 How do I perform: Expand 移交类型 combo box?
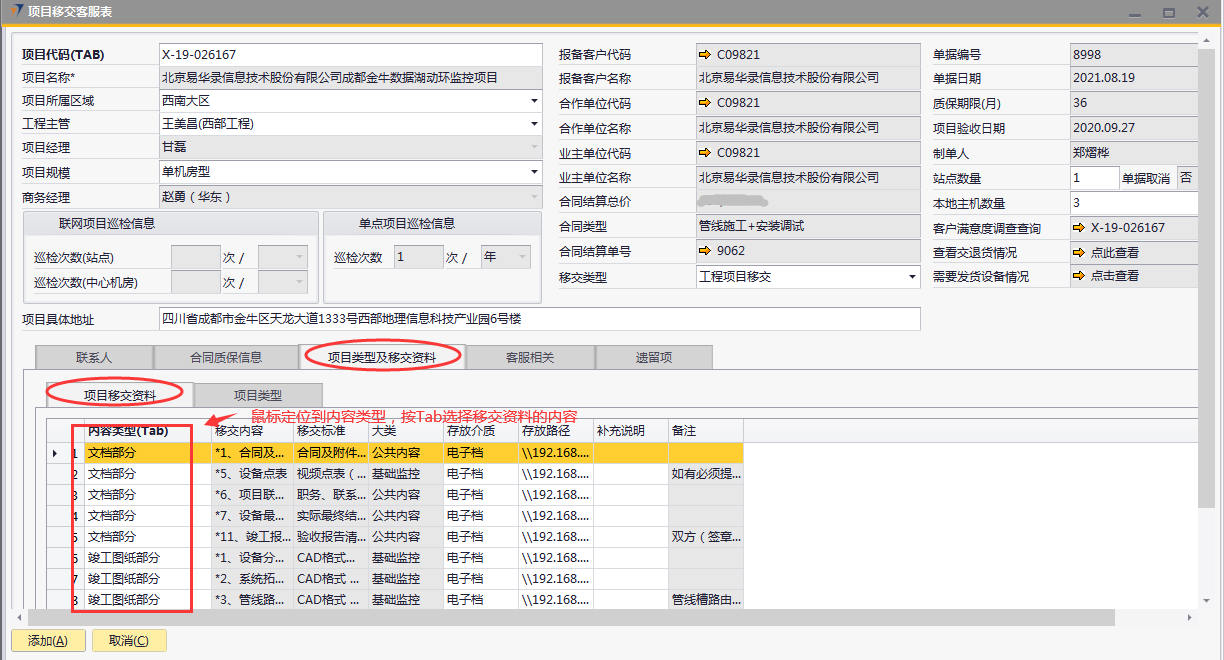[912, 277]
